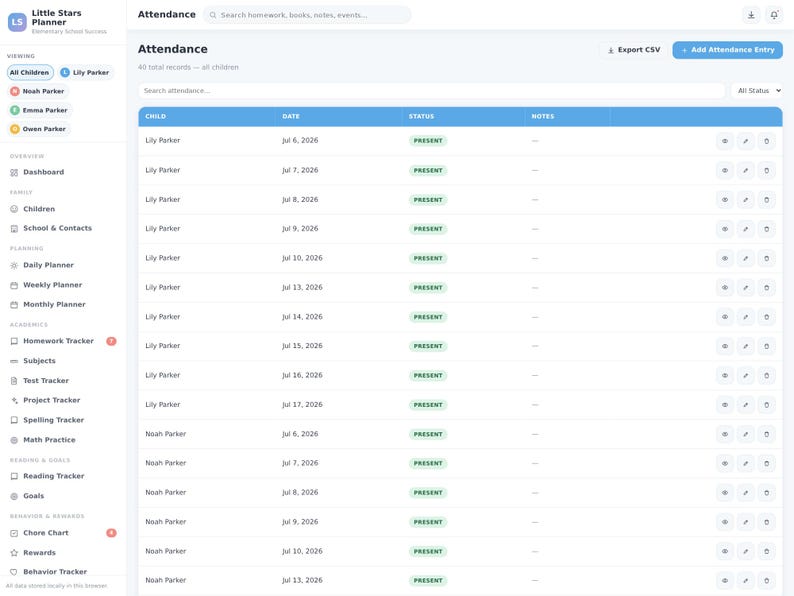794x596 pixels.
Task: Click the Homework Tracker count badge
Action: pyautogui.click(x=111, y=341)
